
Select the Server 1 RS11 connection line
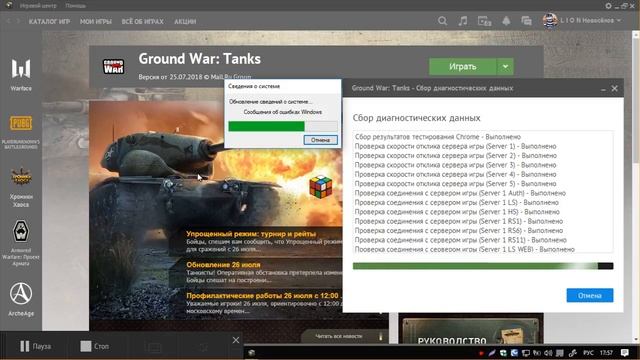coord(460,240)
